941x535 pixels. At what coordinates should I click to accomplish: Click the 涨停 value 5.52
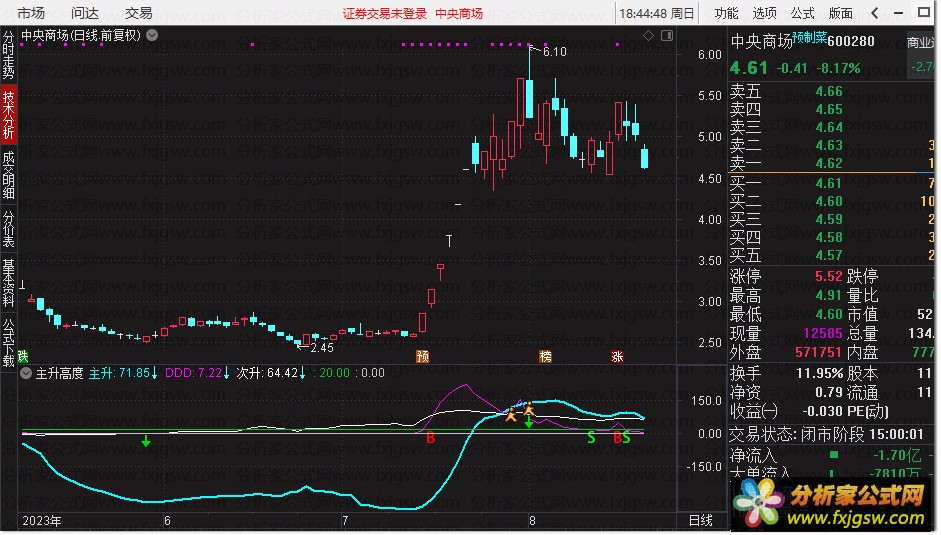829,277
